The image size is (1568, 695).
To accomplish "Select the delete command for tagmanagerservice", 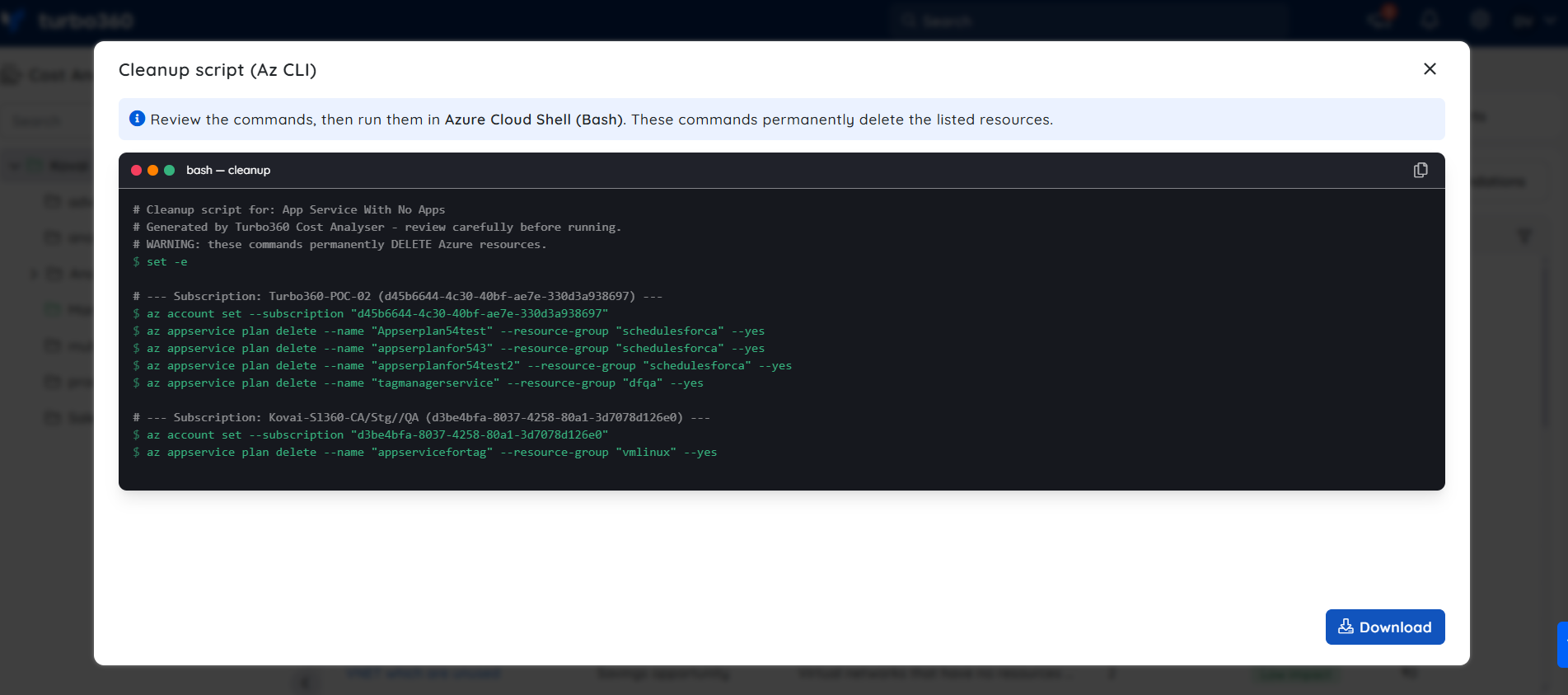I will pos(419,383).
